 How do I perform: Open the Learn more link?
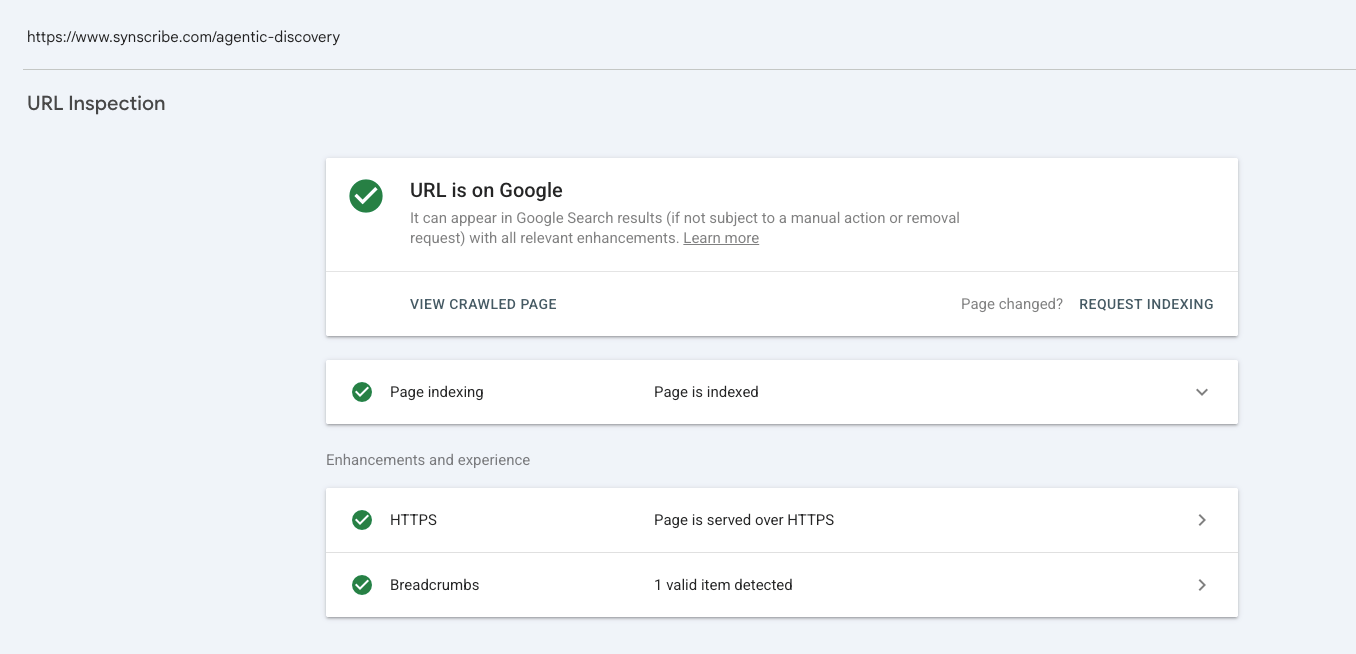pyautogui.click(x=721, y=238)
